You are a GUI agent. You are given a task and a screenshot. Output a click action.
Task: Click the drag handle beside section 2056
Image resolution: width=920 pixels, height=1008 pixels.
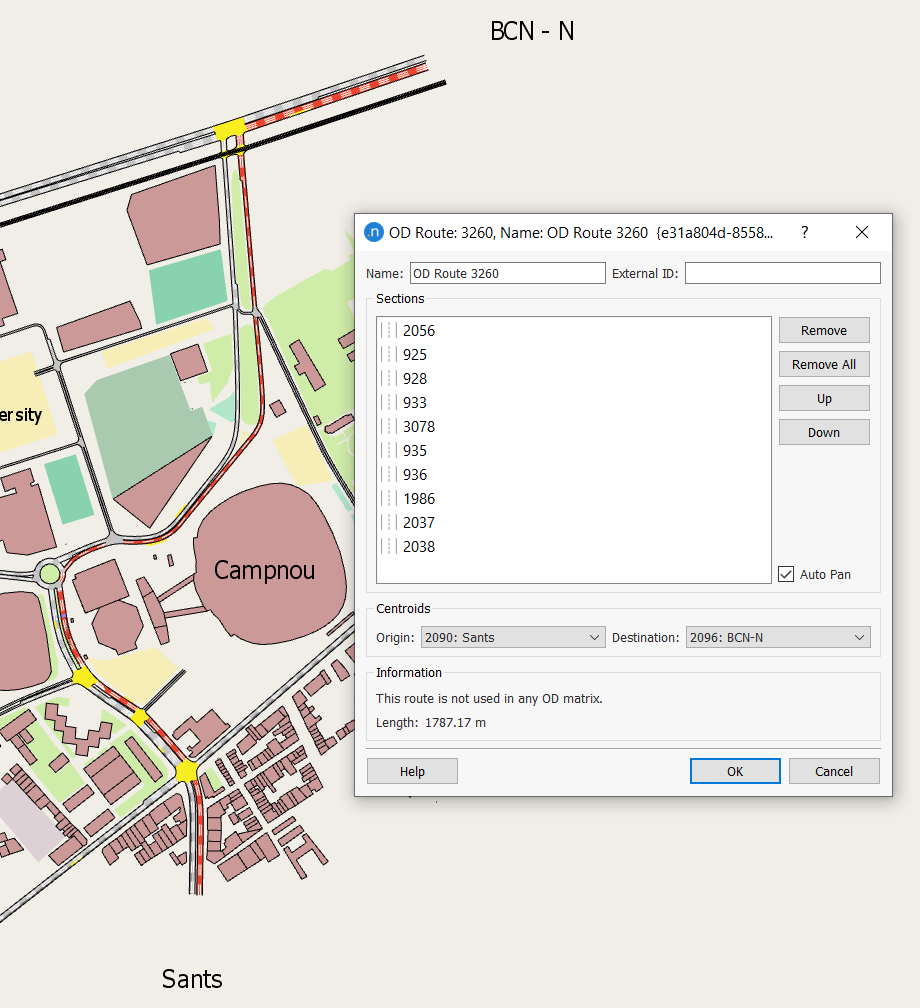pyautogui.click(x=388, y=330)
